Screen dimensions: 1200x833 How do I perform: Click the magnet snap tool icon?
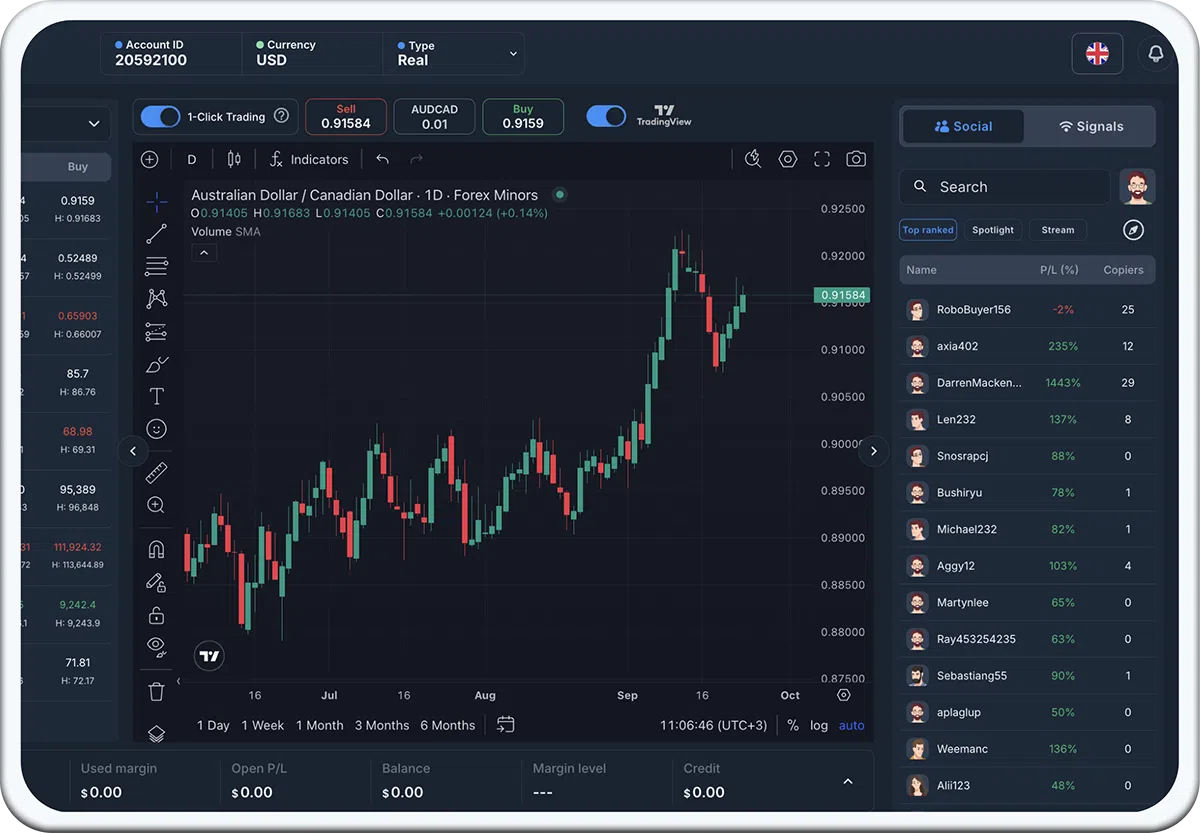pos(156,549)
